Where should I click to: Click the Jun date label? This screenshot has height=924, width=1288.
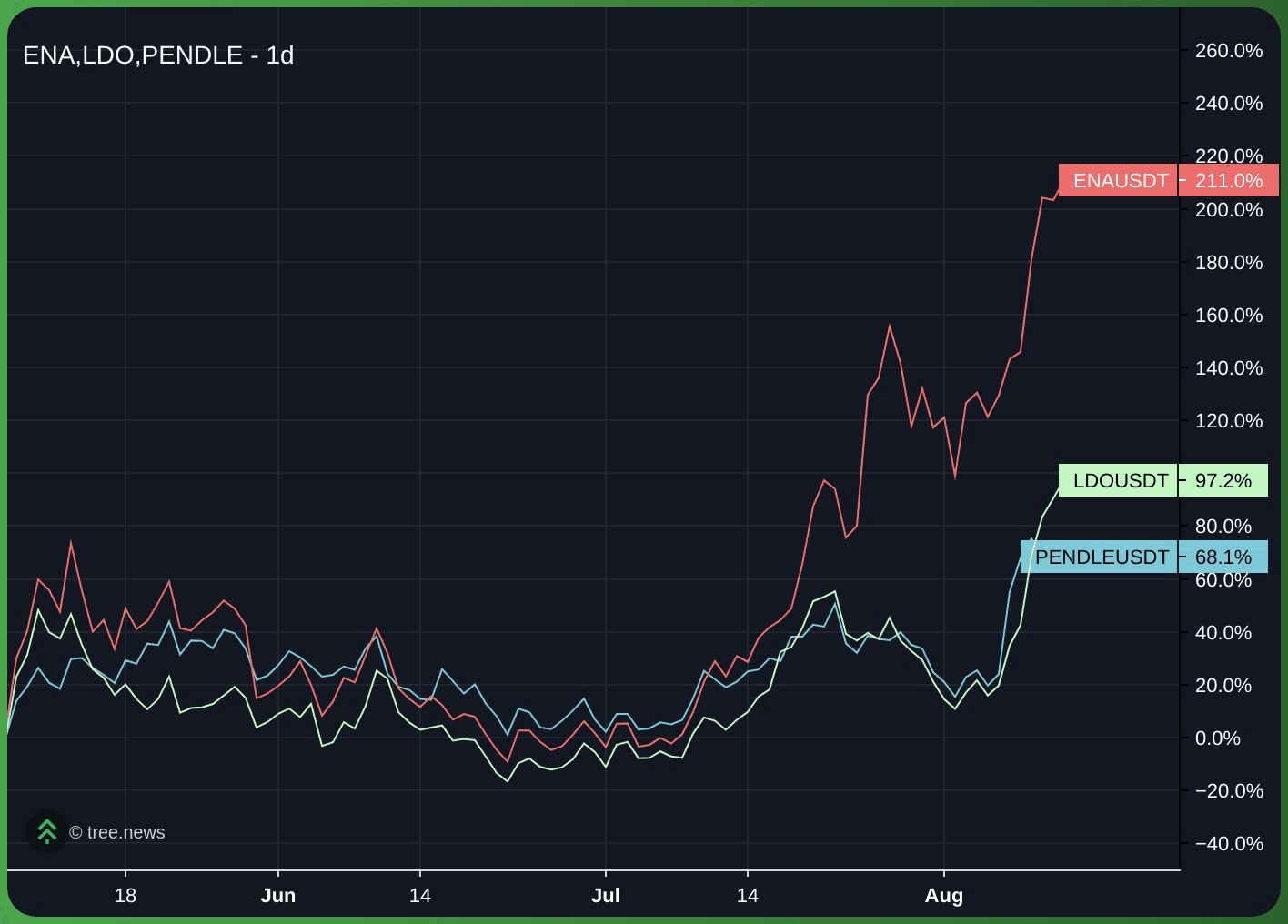(278, 896)
